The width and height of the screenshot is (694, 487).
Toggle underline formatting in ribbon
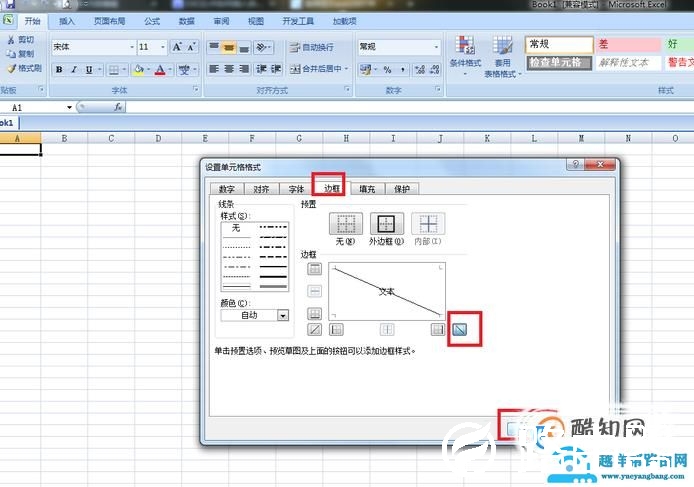click(x=89, y=70)
